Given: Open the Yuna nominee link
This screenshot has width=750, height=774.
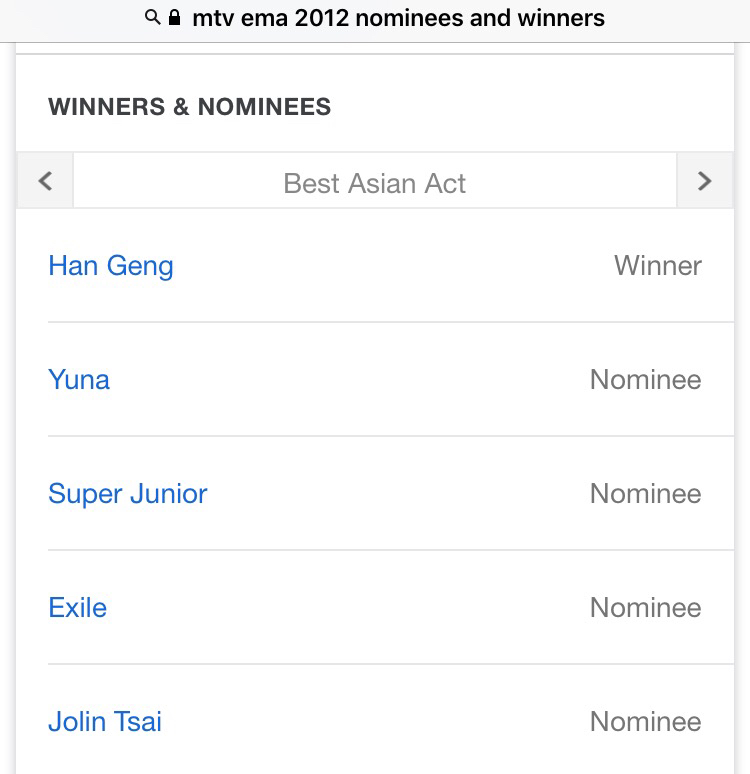Looking at the screenshot, I should tap(79, 380).
